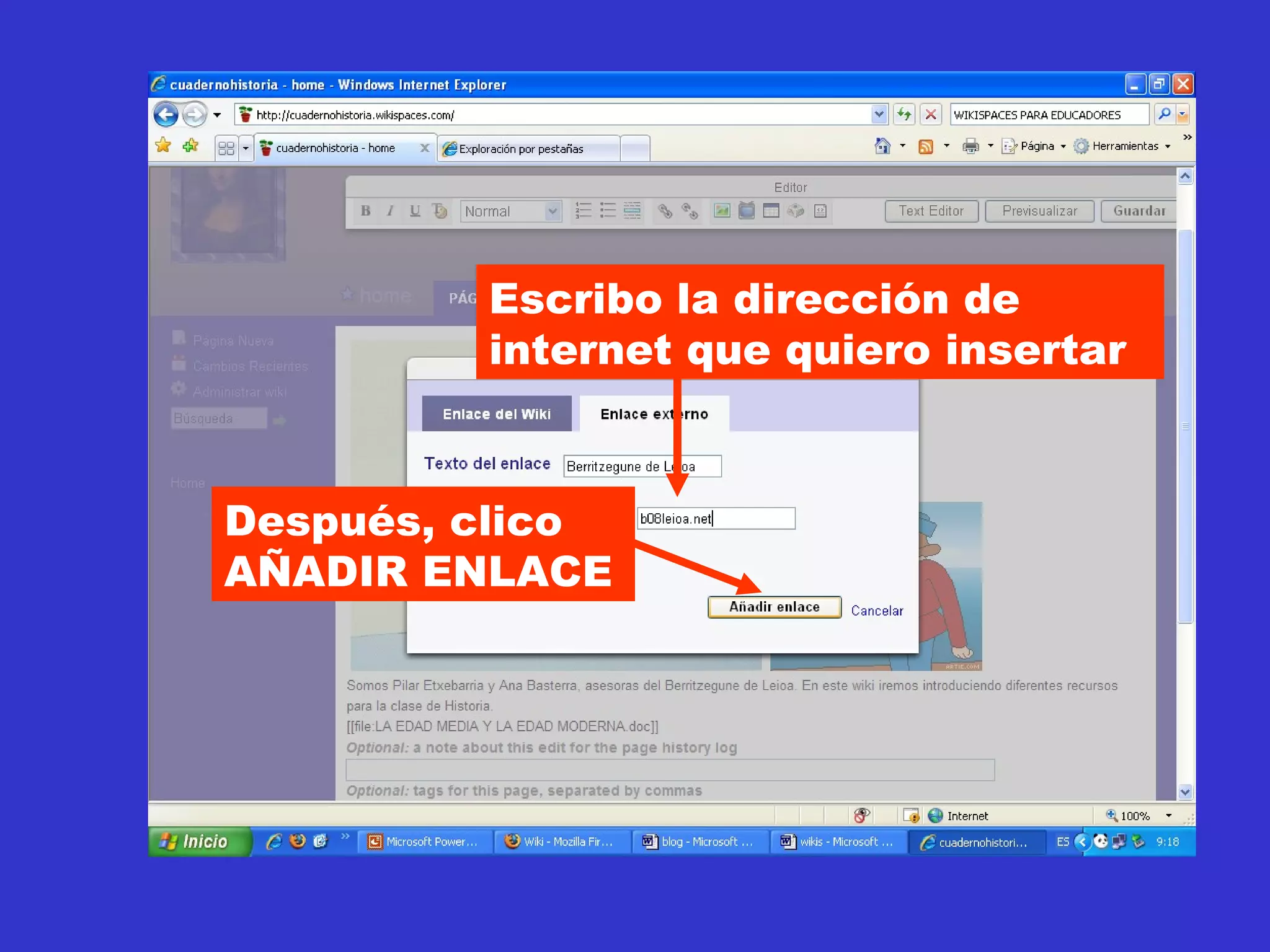The height and width of the screenshot is (952, 1270).
Task: Click the search magnifier icon
Action: [x=1164, y=114]
